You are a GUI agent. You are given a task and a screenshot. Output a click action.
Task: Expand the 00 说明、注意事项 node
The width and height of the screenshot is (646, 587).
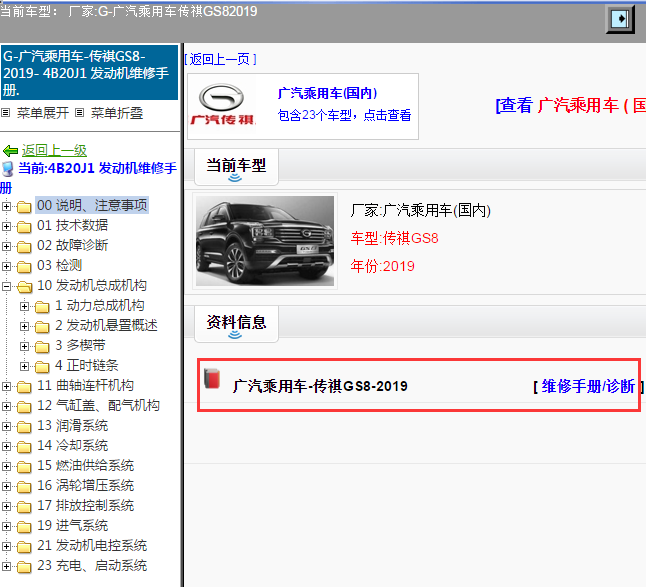coord(6,206)
